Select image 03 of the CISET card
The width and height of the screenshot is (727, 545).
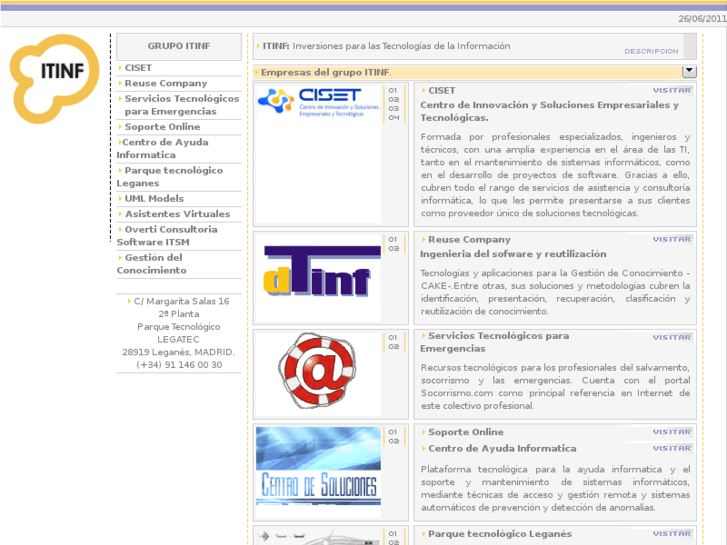coord(393,108)
